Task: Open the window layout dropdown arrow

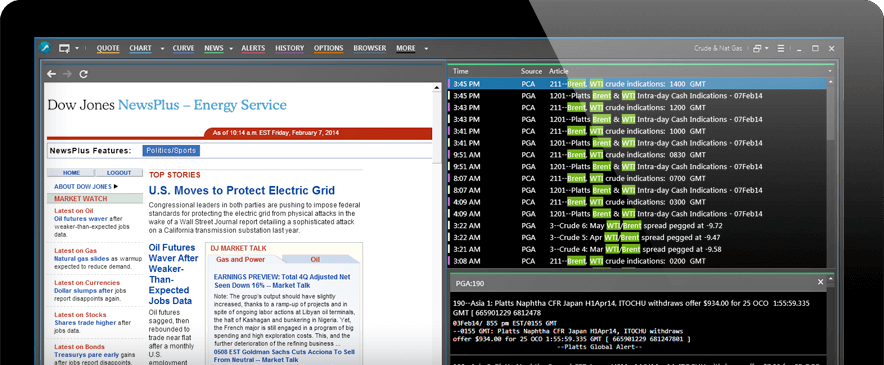Action: [x=767, y=49]
